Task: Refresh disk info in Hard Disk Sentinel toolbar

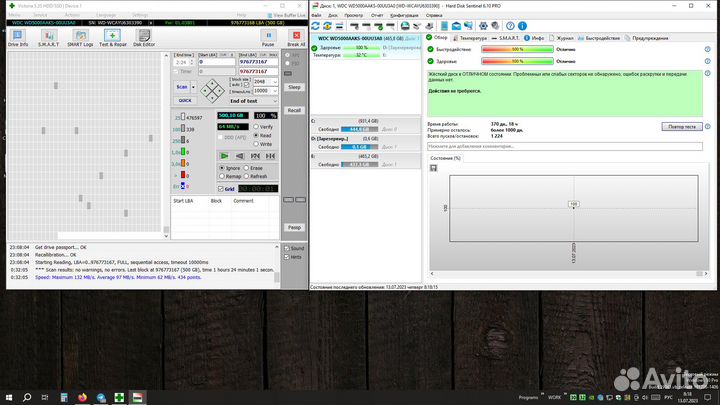Action: tap(315, 26)
